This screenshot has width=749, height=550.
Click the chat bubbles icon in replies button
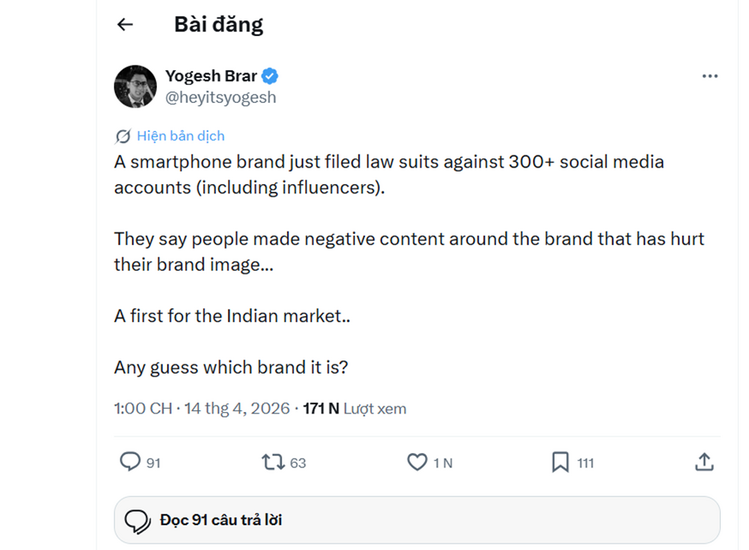pos(137,521)
